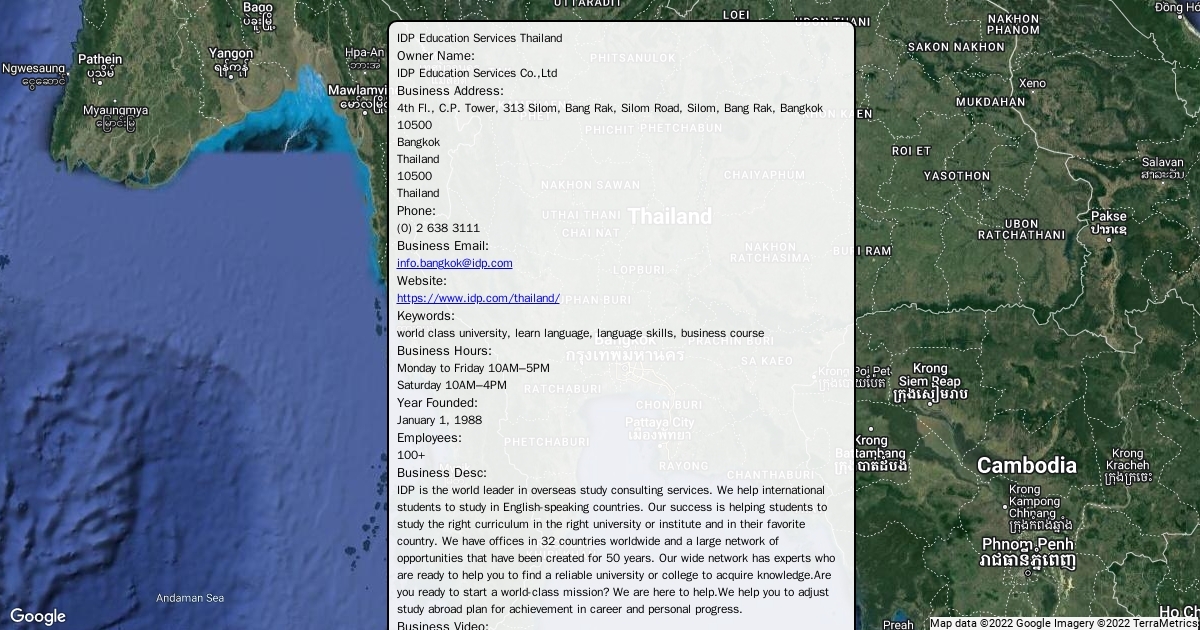Click the Pathein city label

point(100,60)
